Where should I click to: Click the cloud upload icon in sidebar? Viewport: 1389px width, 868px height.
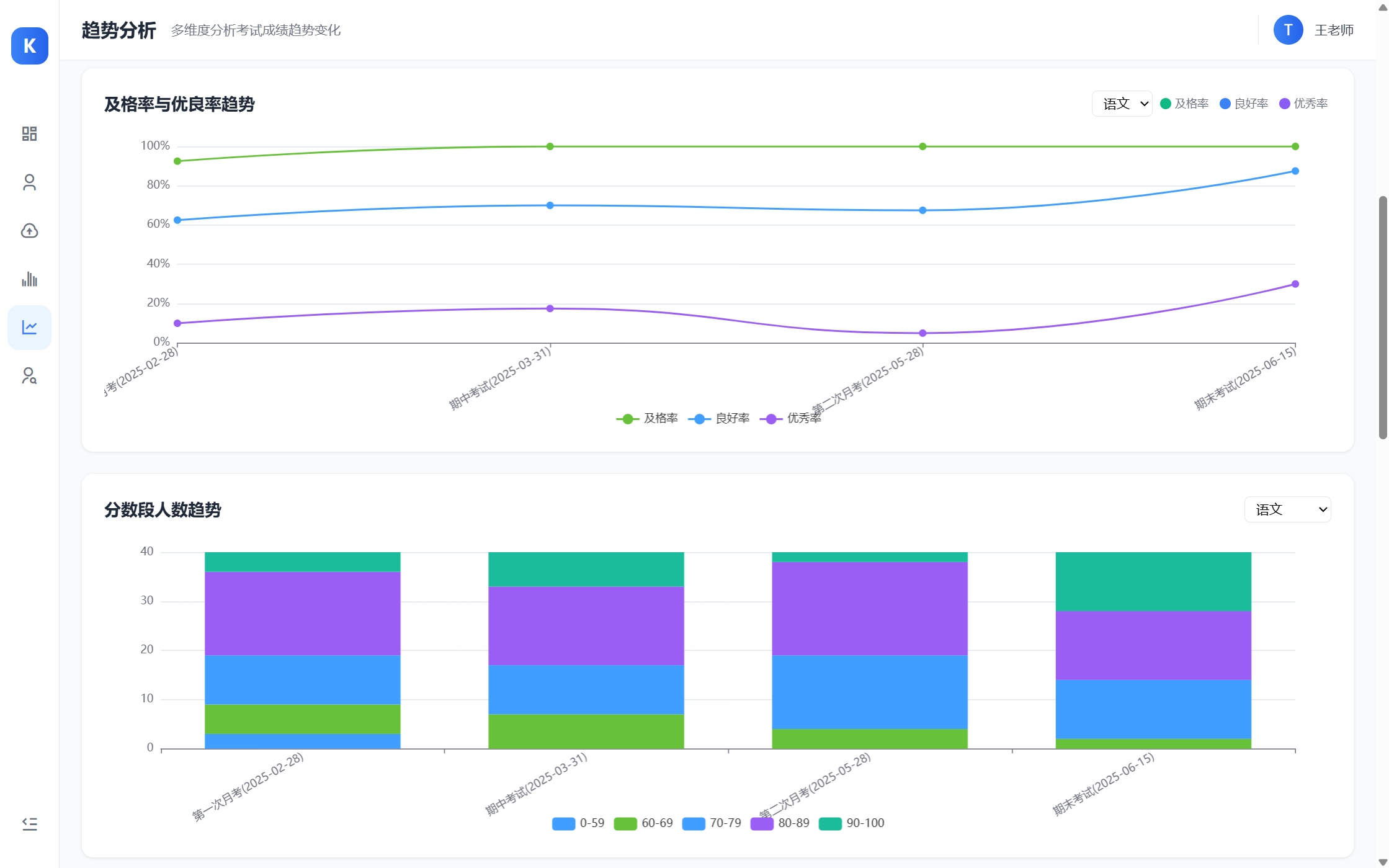coord(29,231)
